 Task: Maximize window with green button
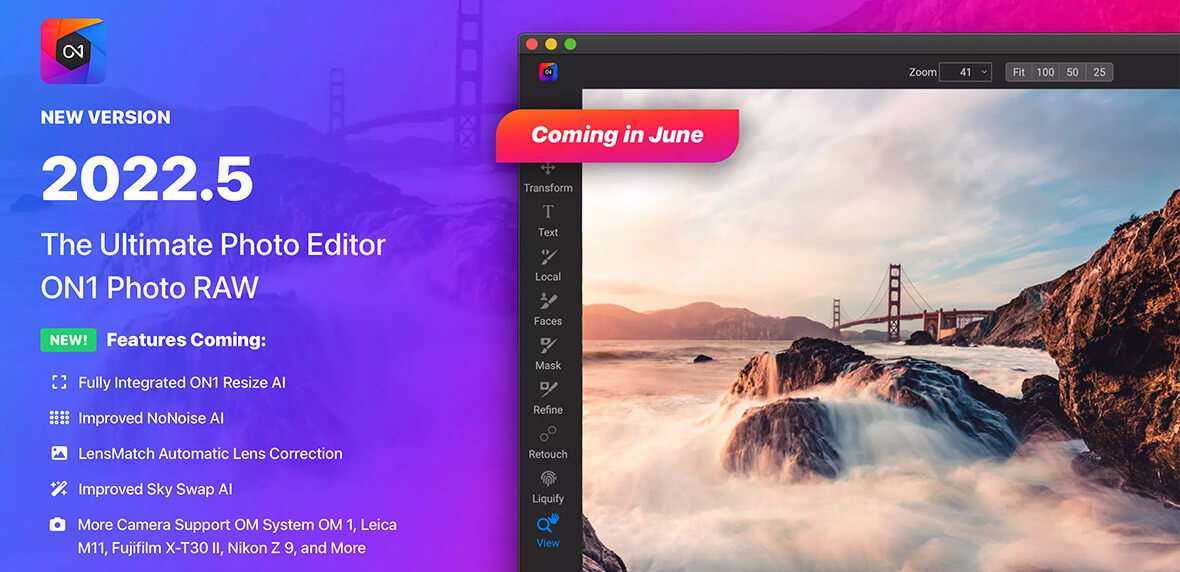(570, 44)
